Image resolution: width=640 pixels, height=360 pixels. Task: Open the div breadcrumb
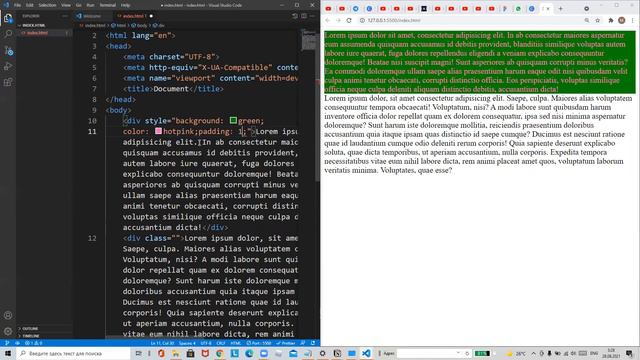pyautogui.click(x=159, y=25)
